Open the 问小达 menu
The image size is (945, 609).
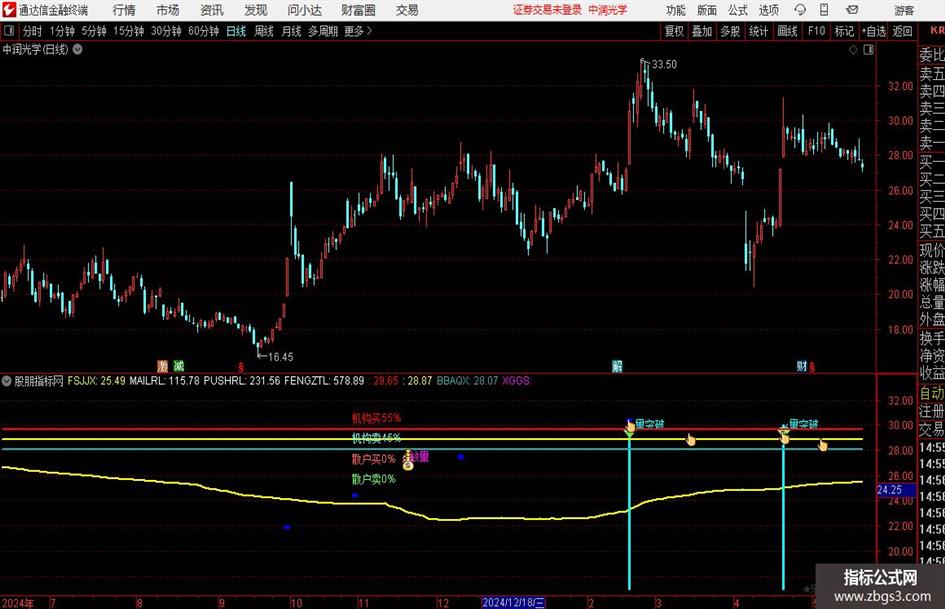(x=304, y=10)
